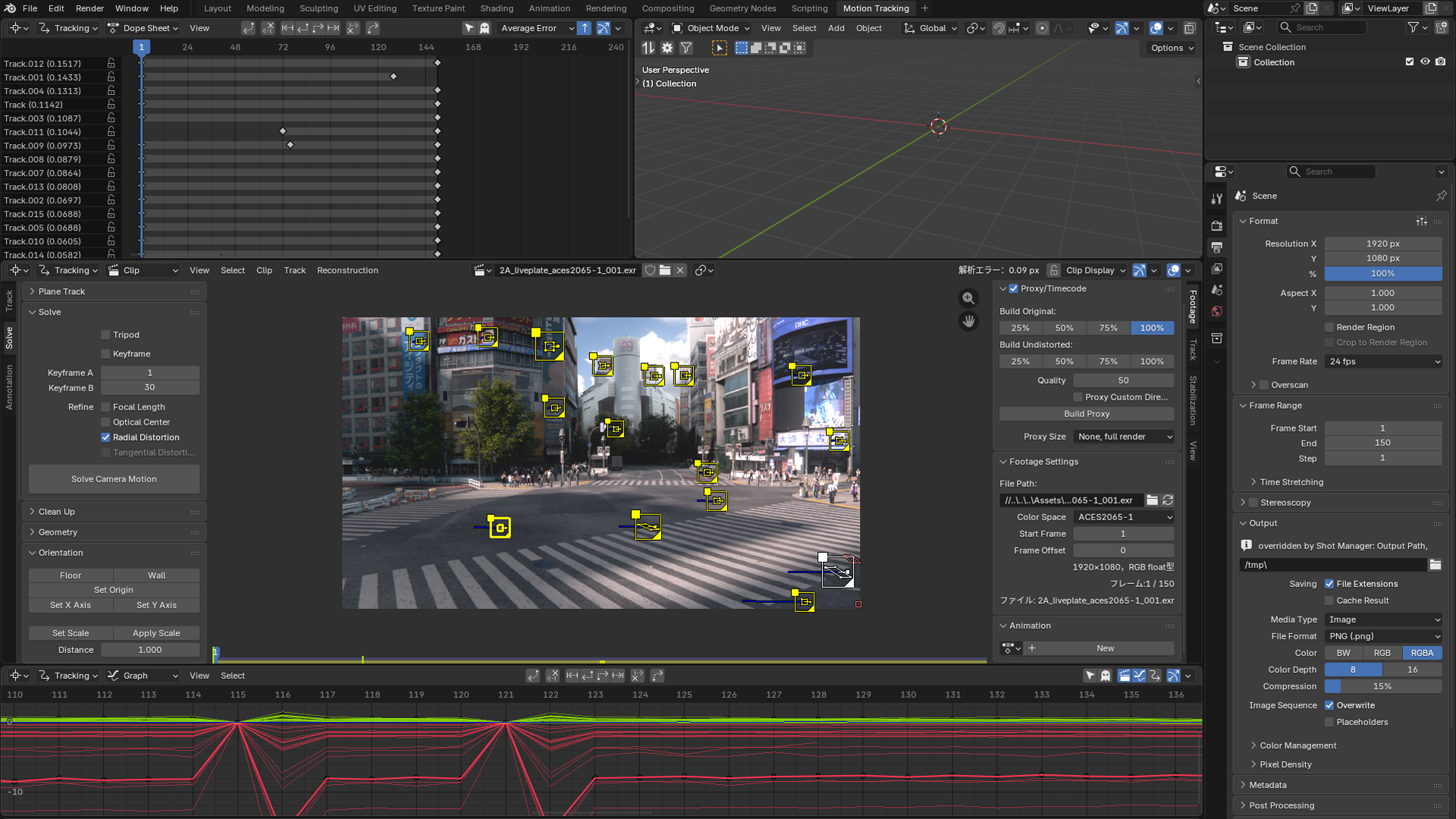The width and height of the screenshot is (1456, 819).
Task: Uncheck Radial Distortion refine option
Action: tap(106, 438)
